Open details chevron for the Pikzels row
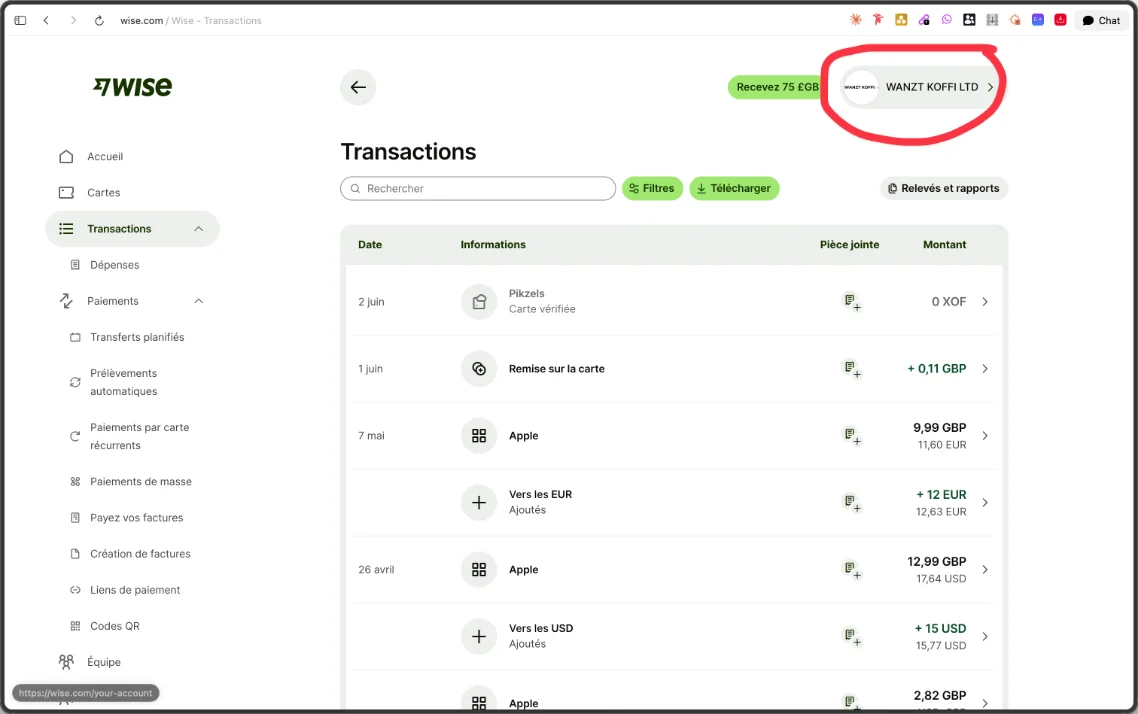The image size is (1138, 714). coord(985,302)
